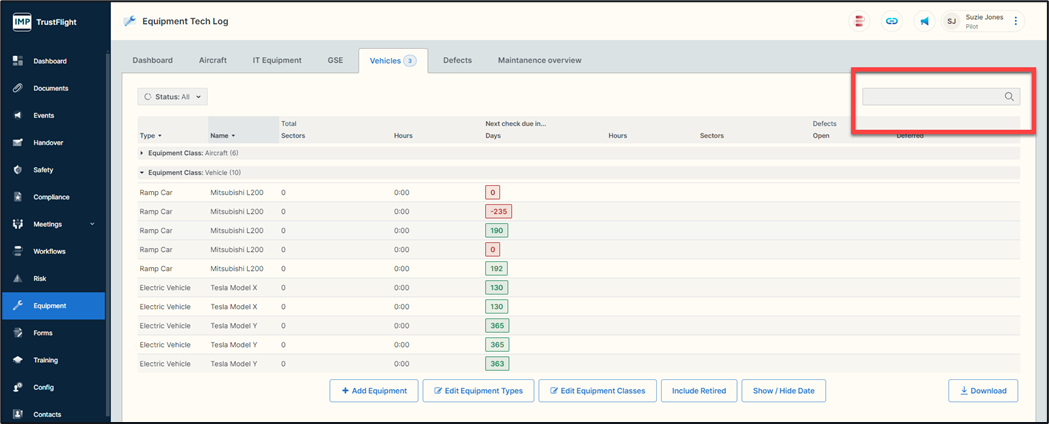Click the link icon in top header

tap(891, 21)
